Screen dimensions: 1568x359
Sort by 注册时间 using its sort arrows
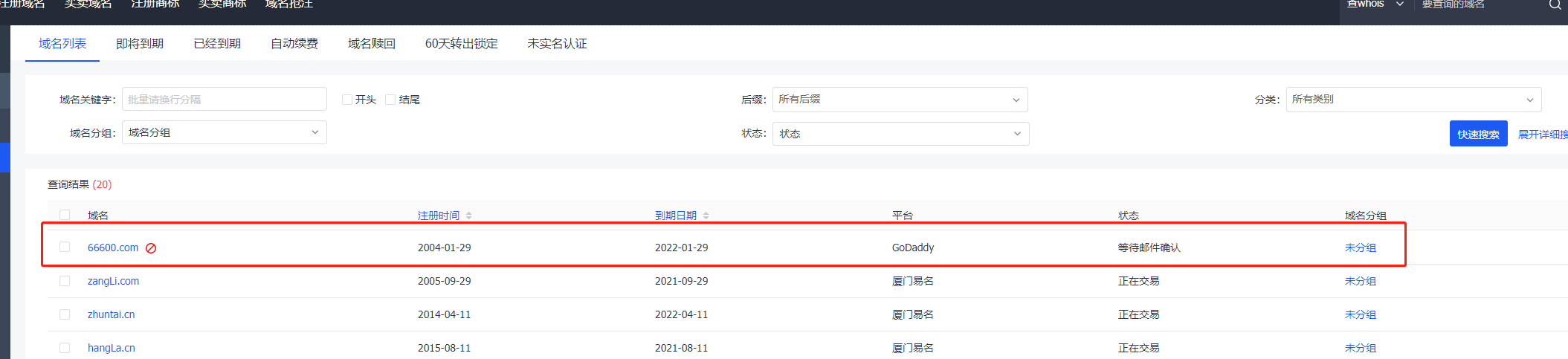point(468,216)
